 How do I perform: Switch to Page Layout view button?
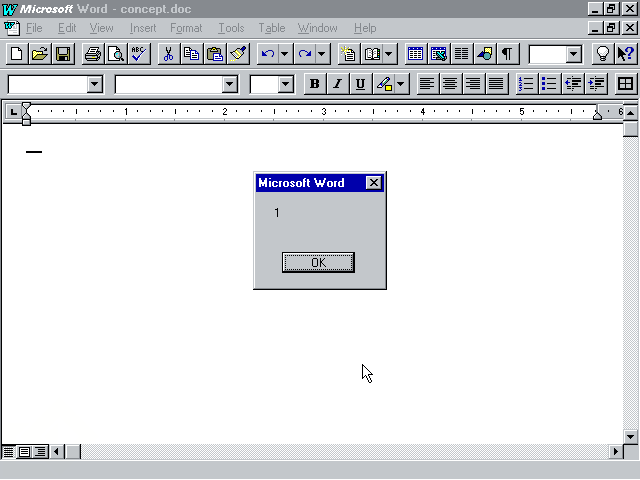24,451
